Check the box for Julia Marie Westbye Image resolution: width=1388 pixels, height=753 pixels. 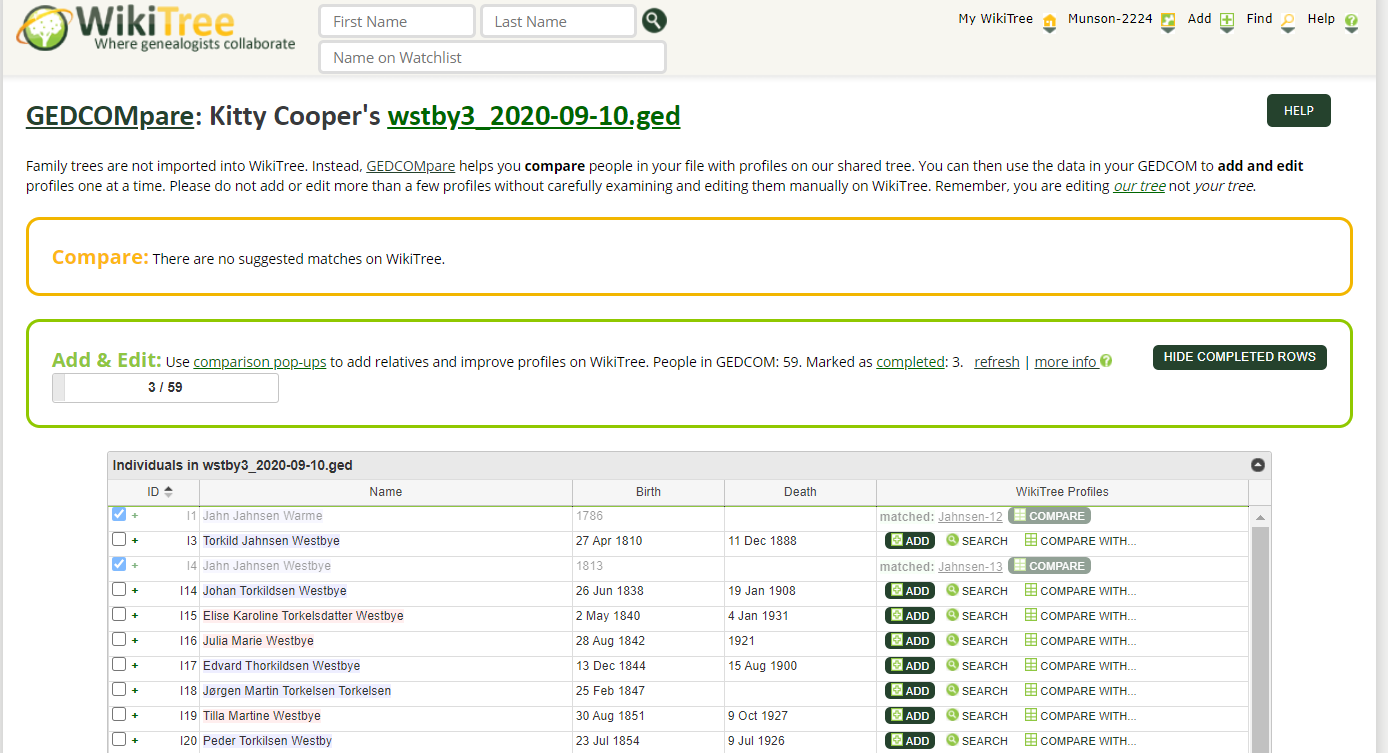119,640
